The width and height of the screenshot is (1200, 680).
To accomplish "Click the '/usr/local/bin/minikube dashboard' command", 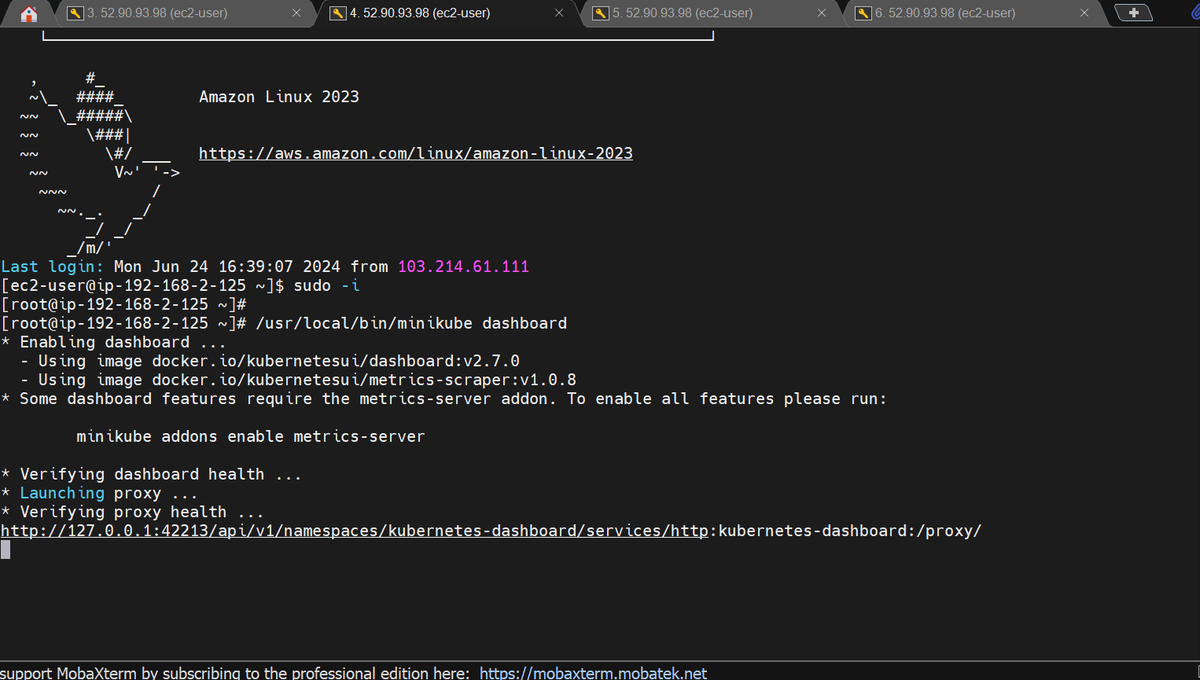I will (x=411, y=324).
